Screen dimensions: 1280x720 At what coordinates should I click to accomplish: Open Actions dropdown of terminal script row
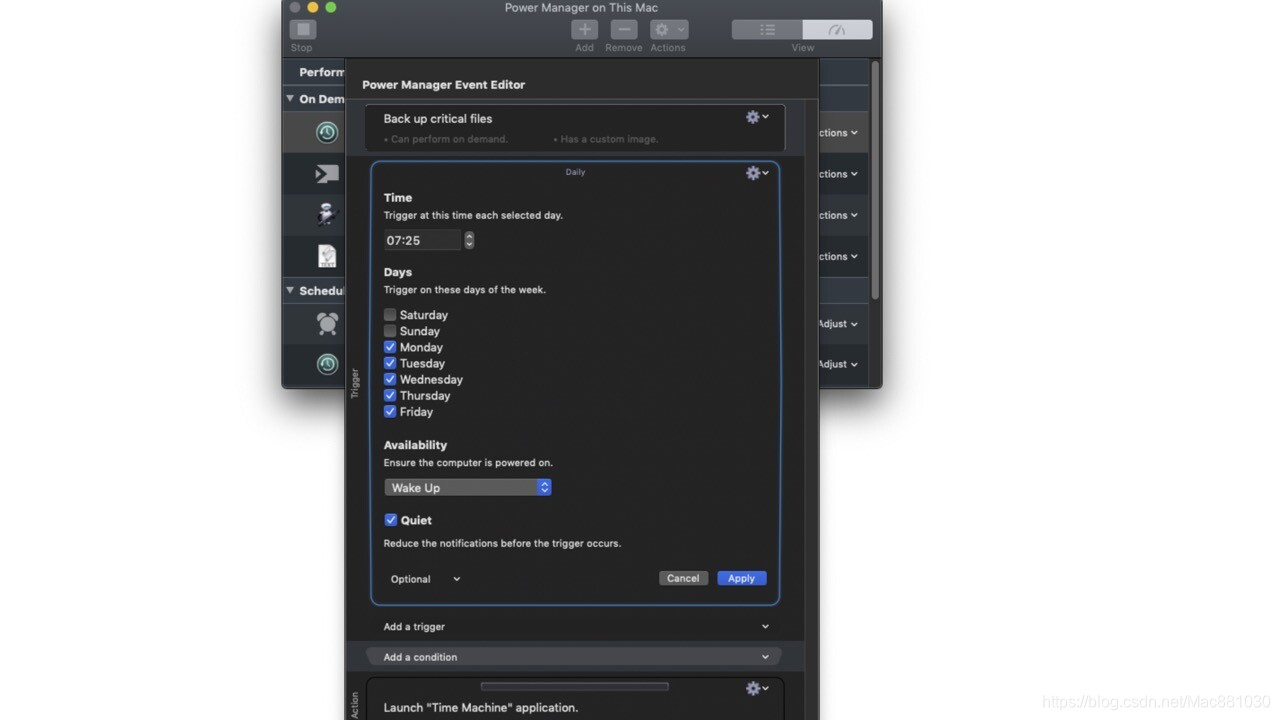838,174
